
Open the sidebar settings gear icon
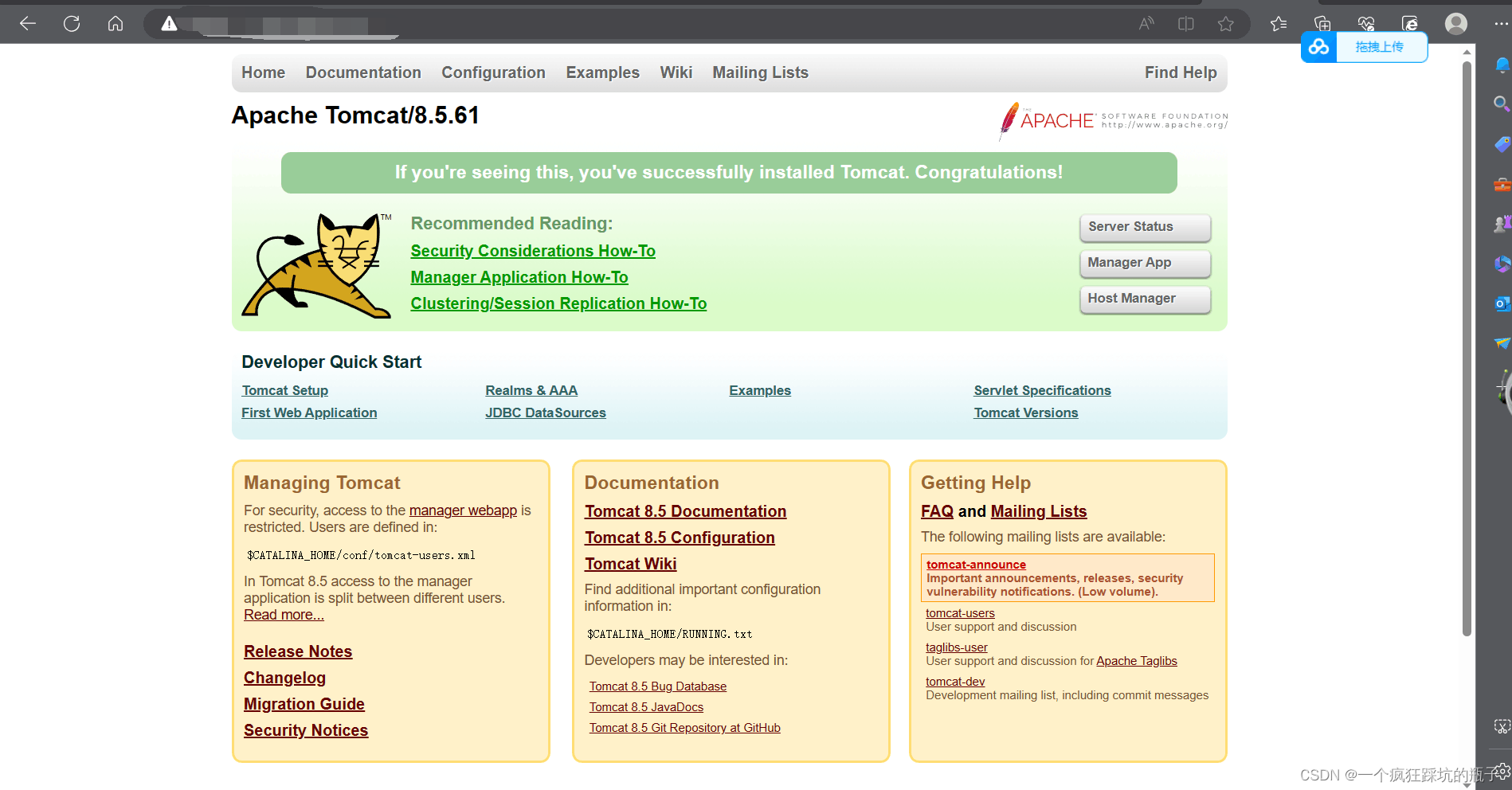coord(1503,771)
